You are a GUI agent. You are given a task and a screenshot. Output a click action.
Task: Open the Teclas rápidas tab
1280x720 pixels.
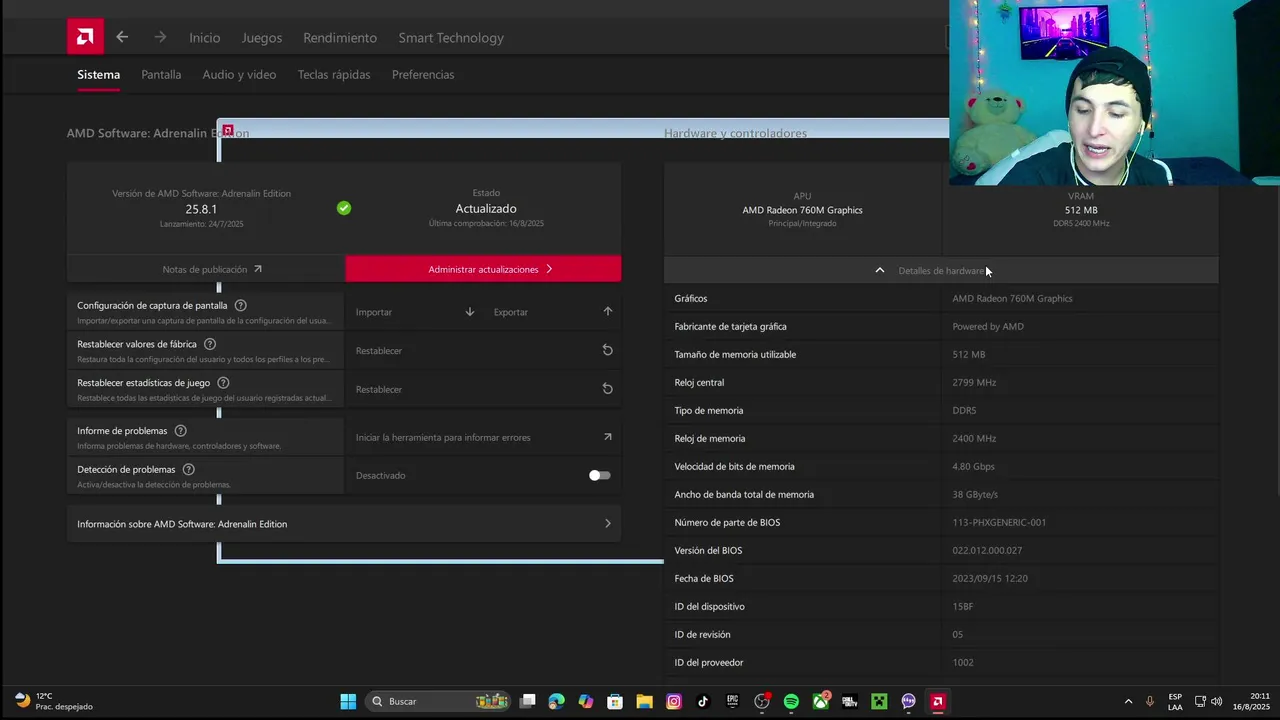(x=334, y=75)
